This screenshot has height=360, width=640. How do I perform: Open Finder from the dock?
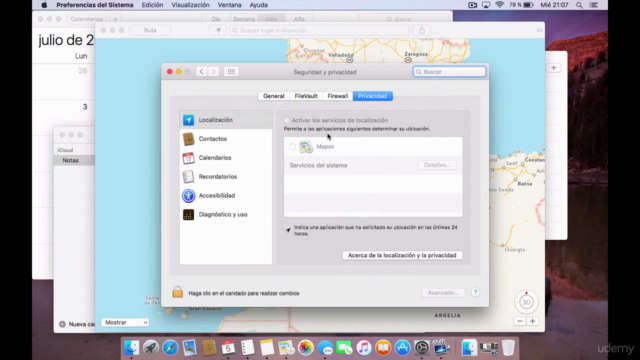point(131,348)
